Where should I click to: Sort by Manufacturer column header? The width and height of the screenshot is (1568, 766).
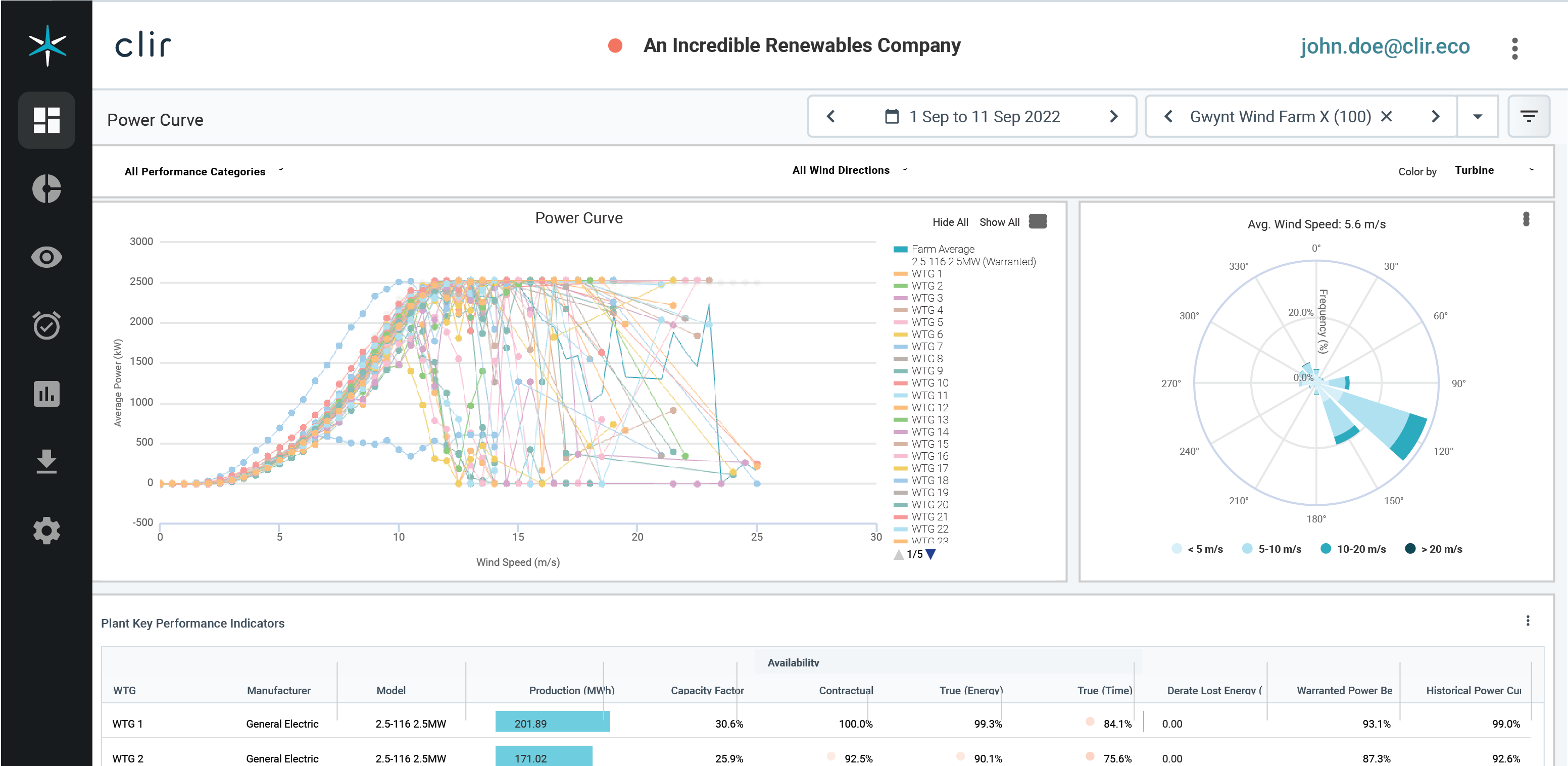click(279, 690)
